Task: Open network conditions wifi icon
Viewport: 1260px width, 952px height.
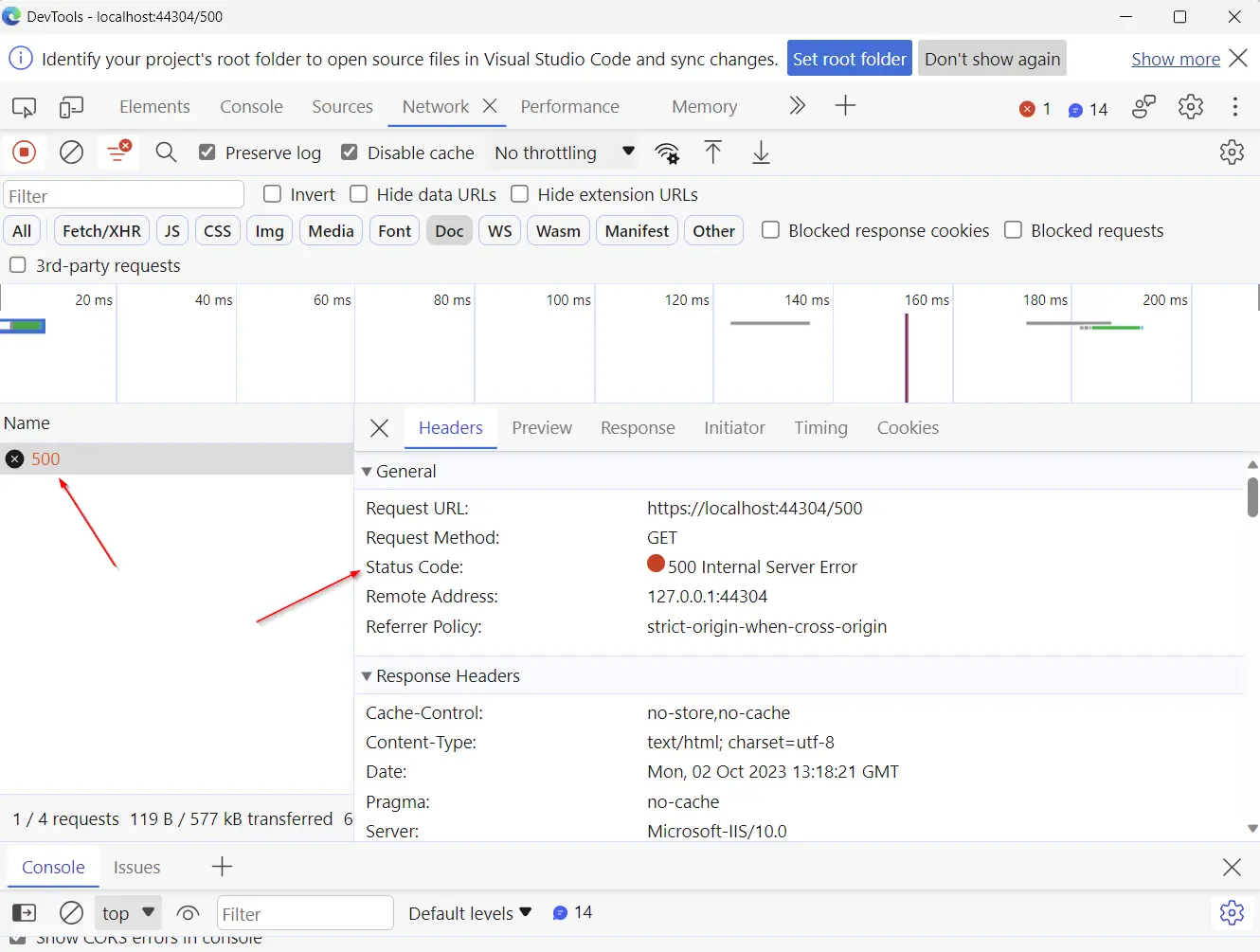Action: click(x=667, y=153)
